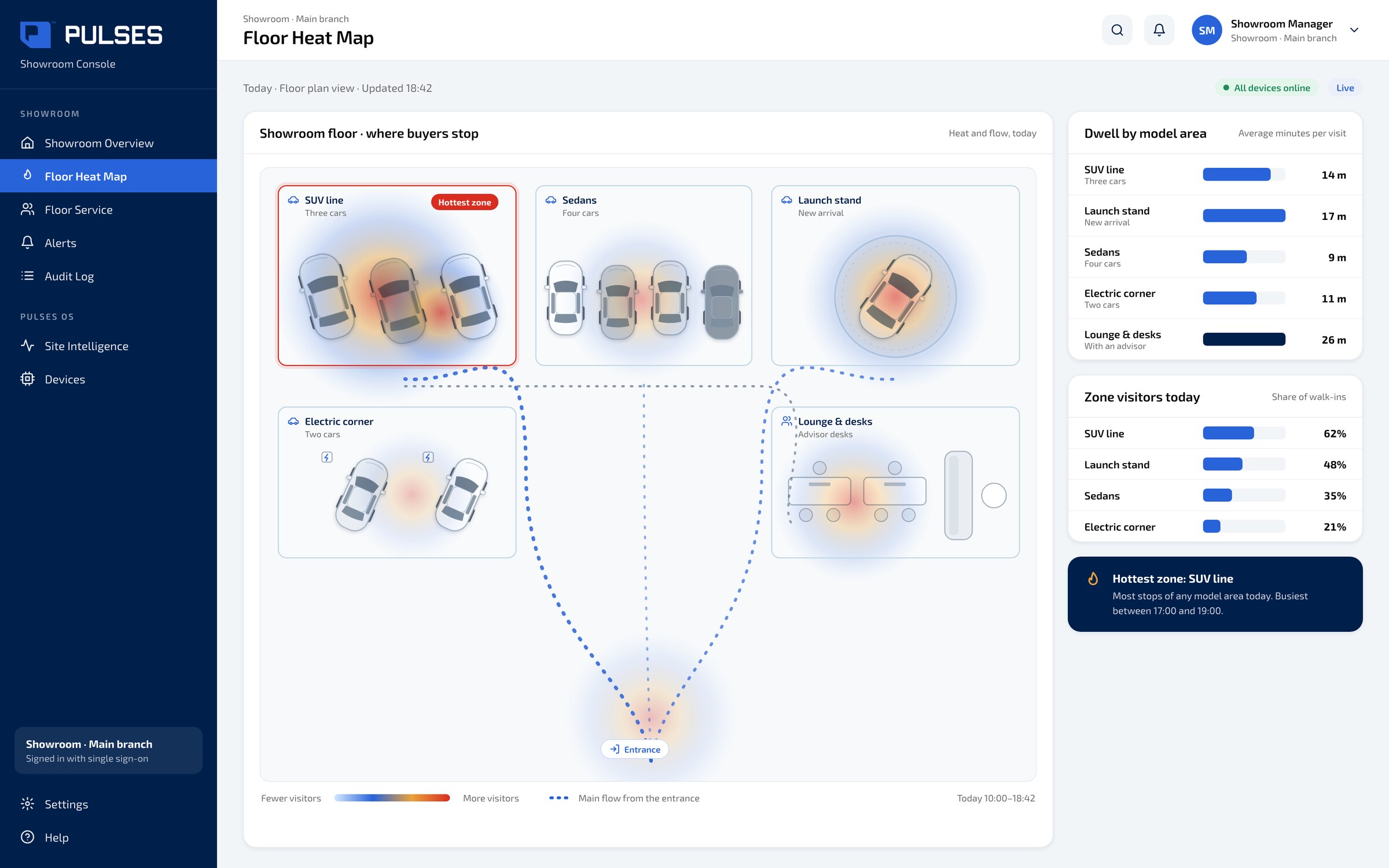Click the flame icon in Hottest zone card
Image resolution: width=1389 pixels, height=868 pixels.
point(1093,579)
